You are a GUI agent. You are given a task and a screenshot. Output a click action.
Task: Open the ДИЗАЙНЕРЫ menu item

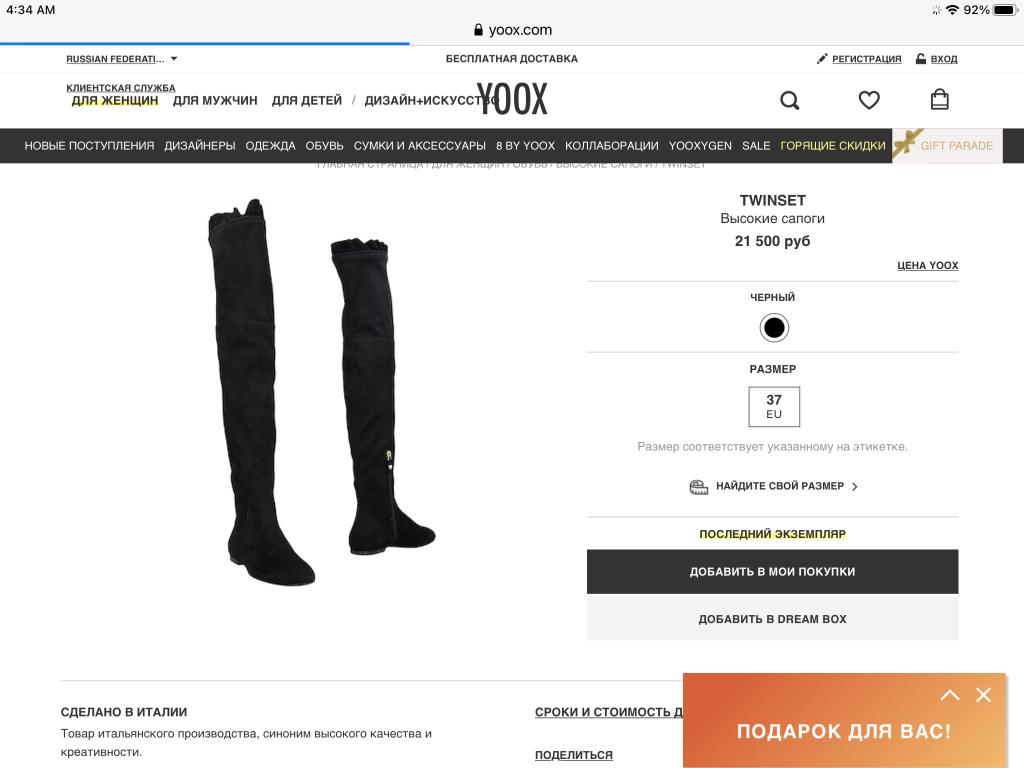click(200, 146)
